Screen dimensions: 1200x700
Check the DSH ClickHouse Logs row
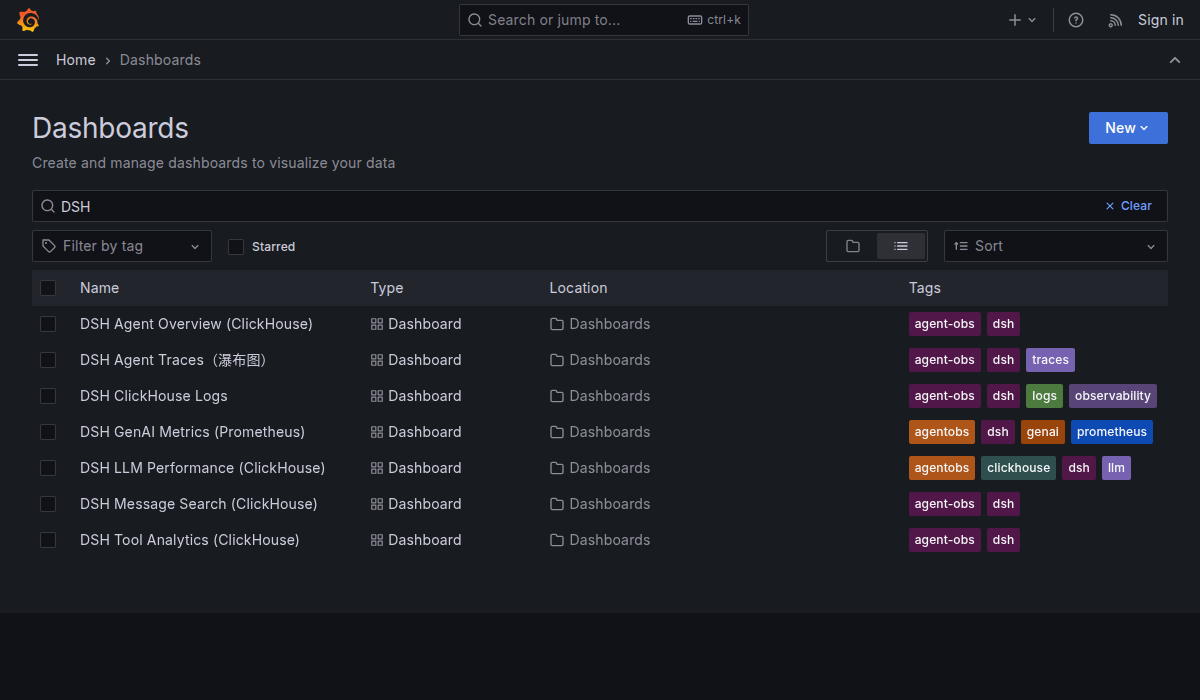point(48,396)
